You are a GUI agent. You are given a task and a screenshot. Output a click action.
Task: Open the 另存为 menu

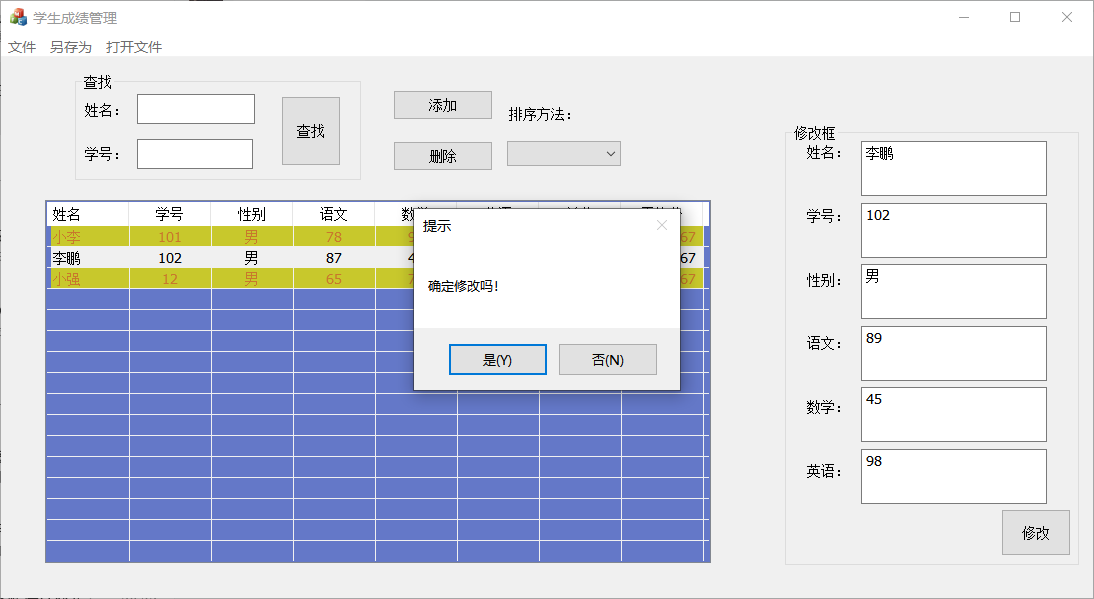pyautogui.click(x=70, y=47)
